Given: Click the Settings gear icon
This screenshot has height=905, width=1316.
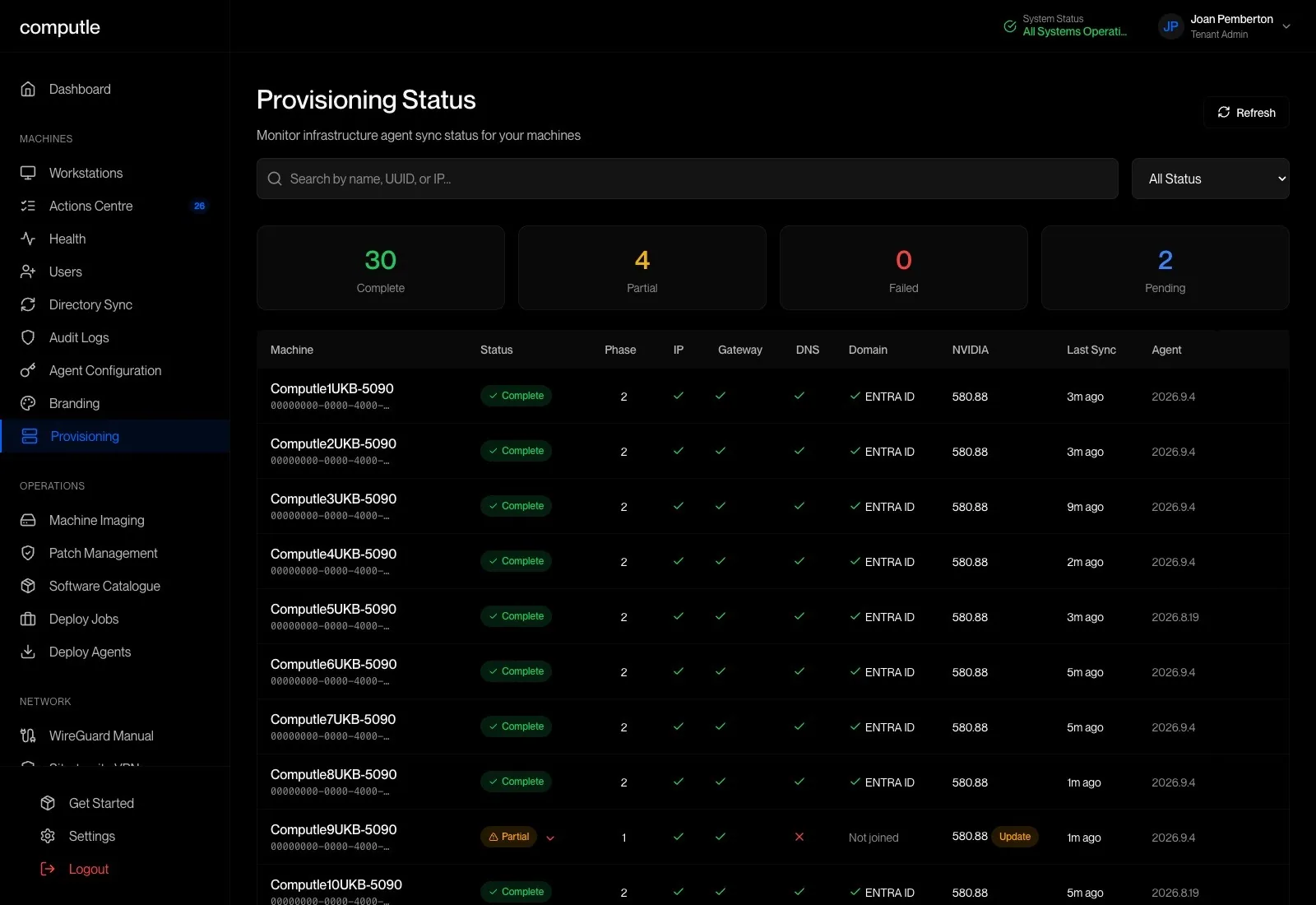Looking at the screenshot, I should coord(48,836).
